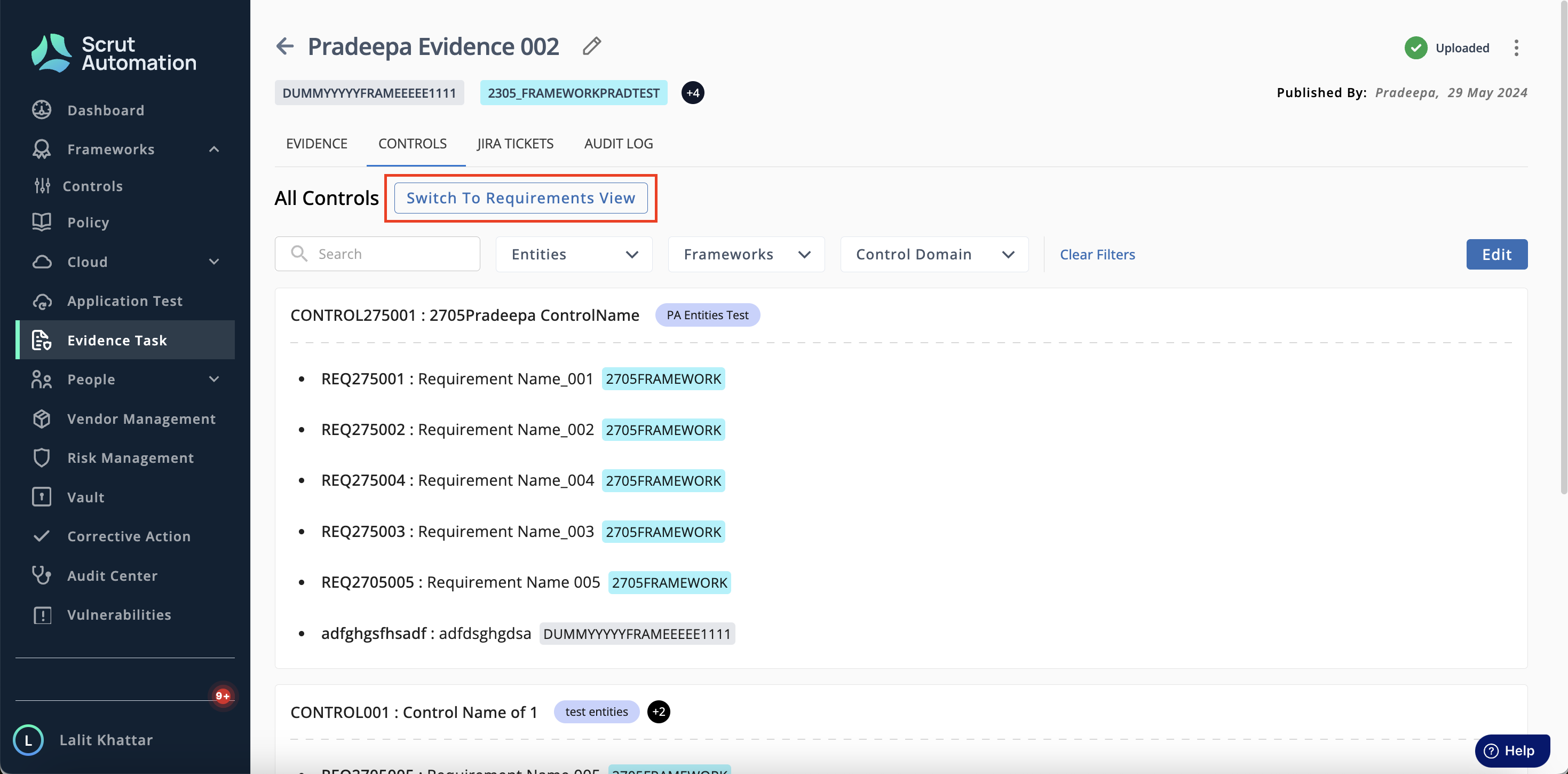Click the 9+ notifications badge

point(223,696)
